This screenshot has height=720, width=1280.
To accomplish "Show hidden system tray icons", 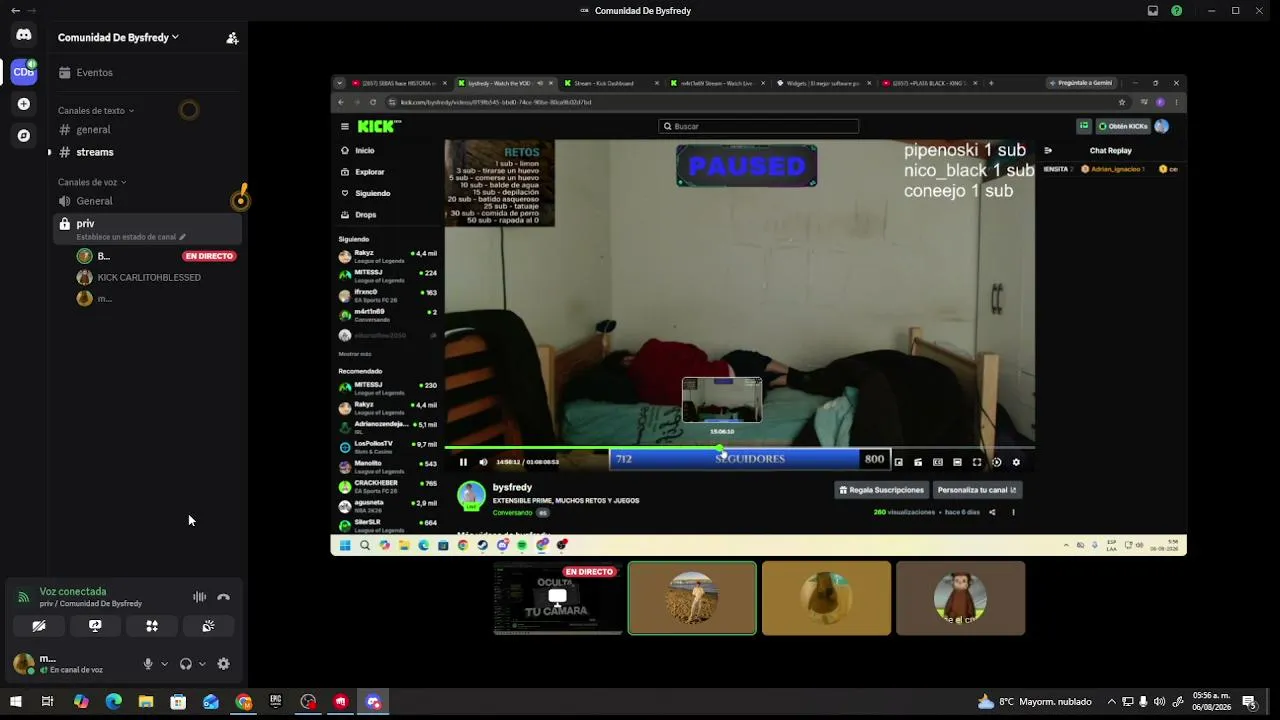I will coord(1111,702).
